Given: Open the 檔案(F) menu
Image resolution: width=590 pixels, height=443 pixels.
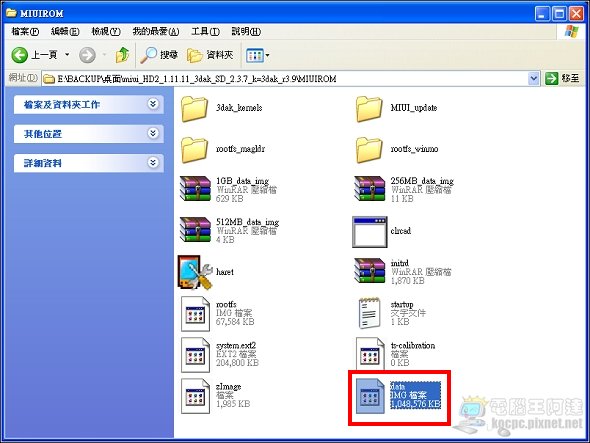Looking at the screenshot, I should [x=25, y=32].
